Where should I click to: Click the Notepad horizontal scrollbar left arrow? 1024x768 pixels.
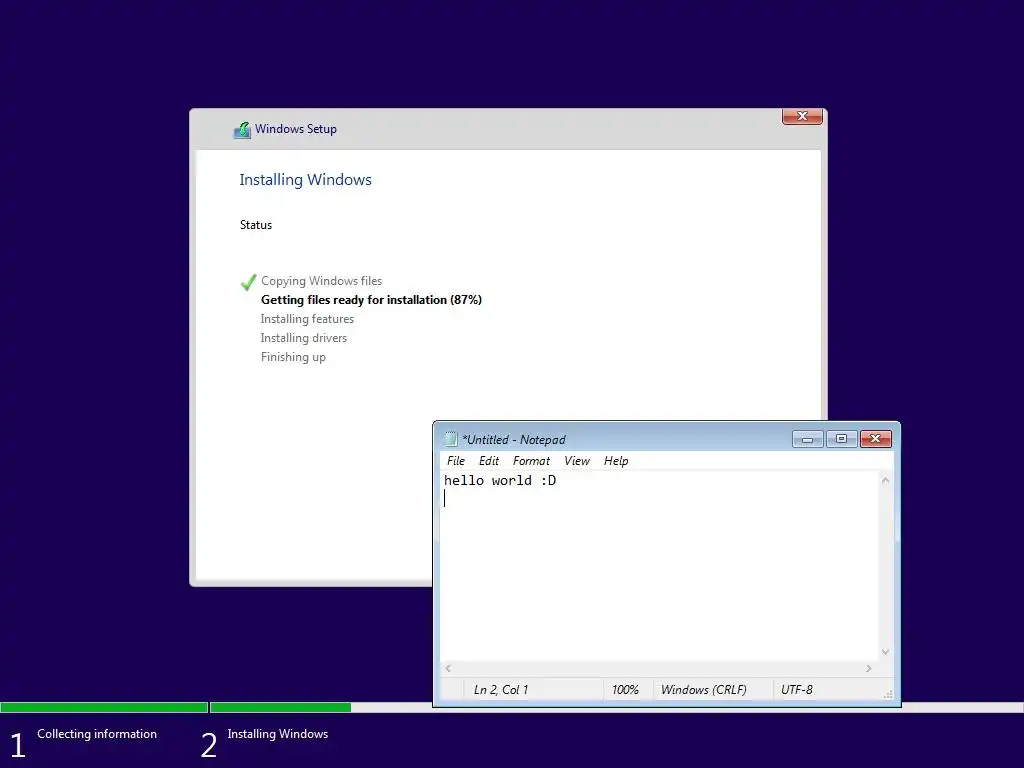point(448,668)
